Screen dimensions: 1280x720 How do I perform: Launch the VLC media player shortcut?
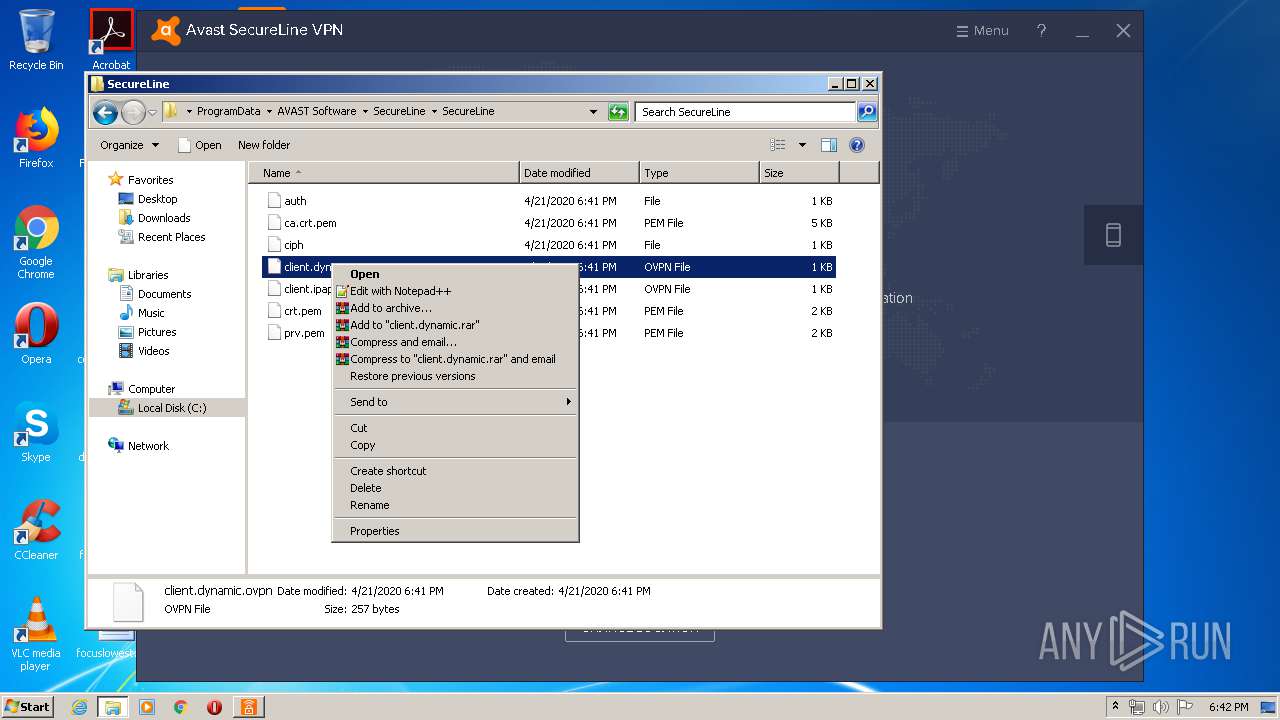(36, 634)
